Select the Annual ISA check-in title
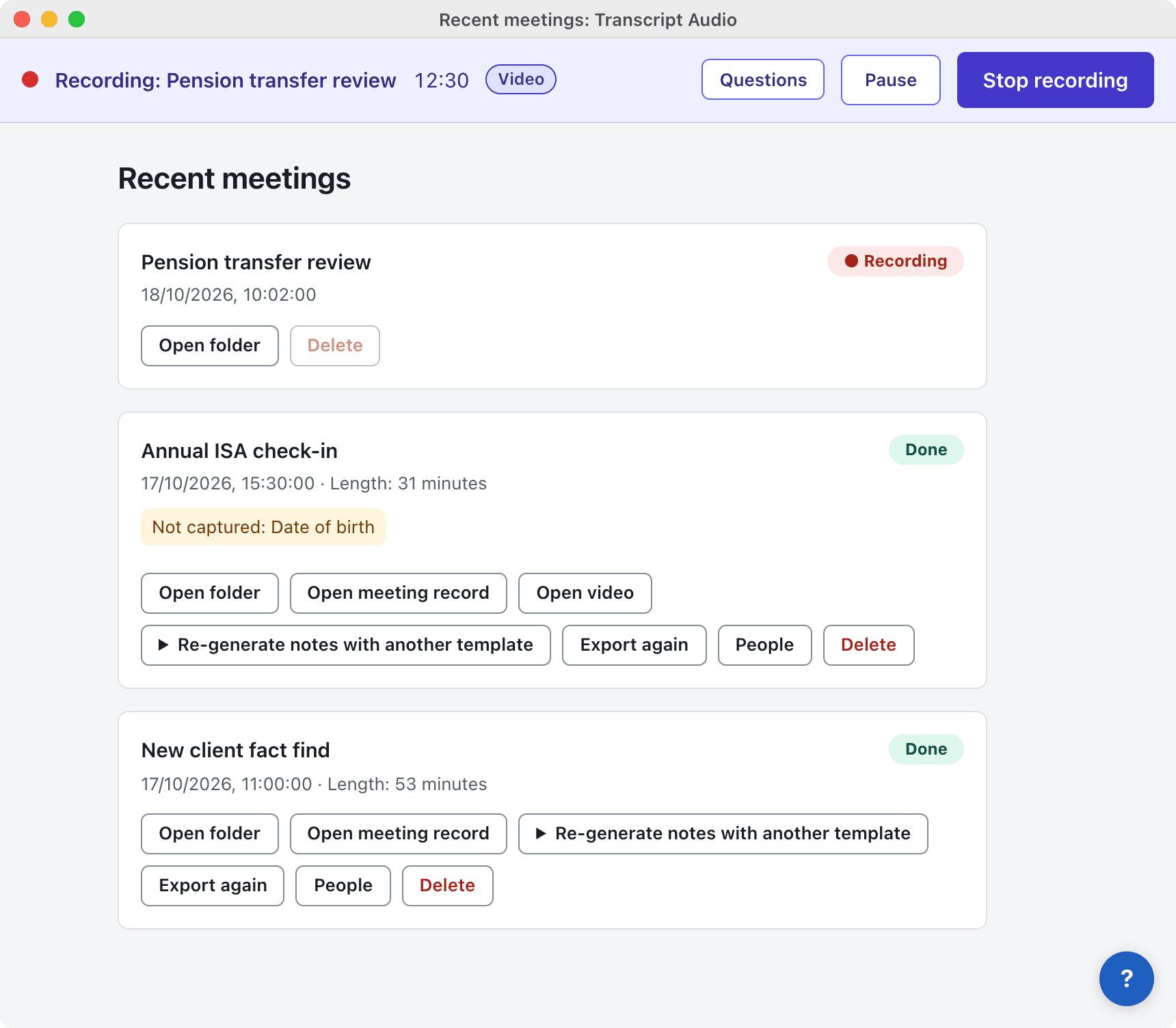This screenshot has width=1176, height=1028. (x=239, y=451)
